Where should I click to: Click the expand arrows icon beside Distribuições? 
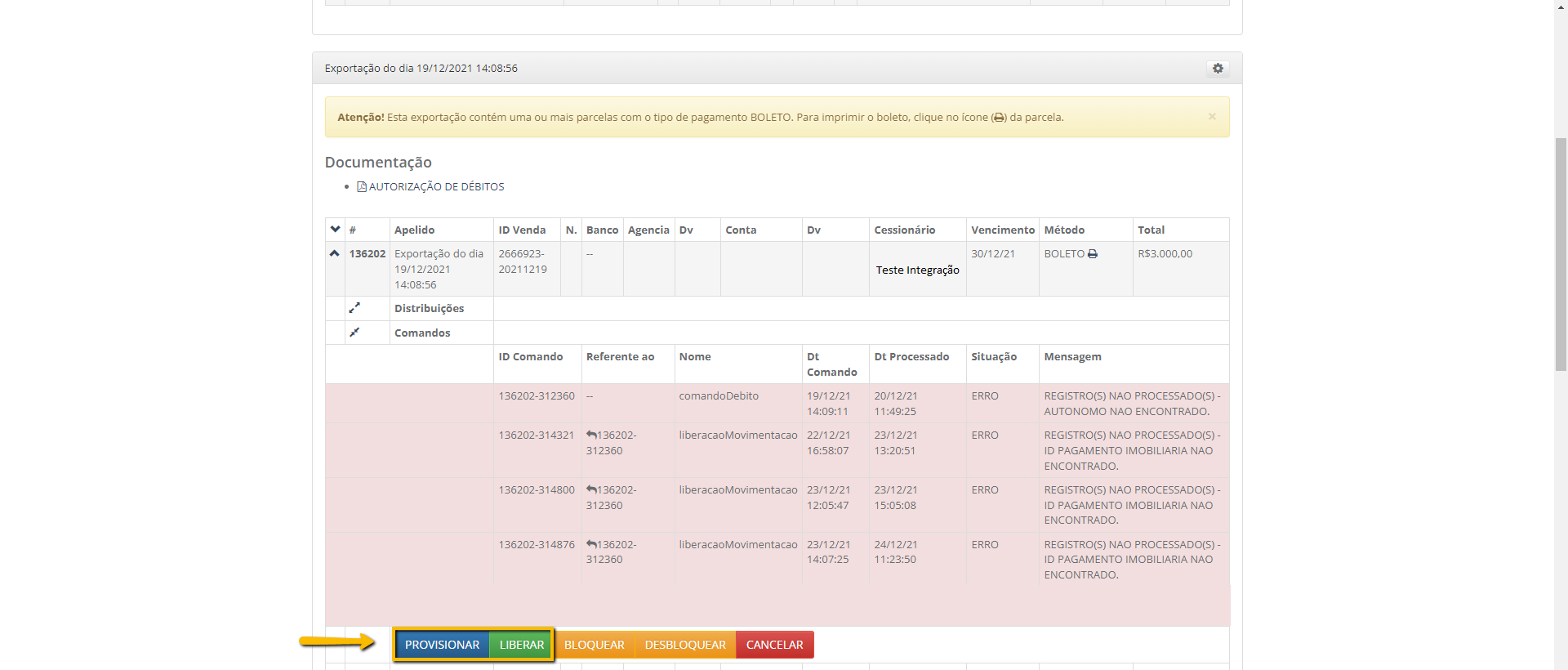click(x=354, y=308)
